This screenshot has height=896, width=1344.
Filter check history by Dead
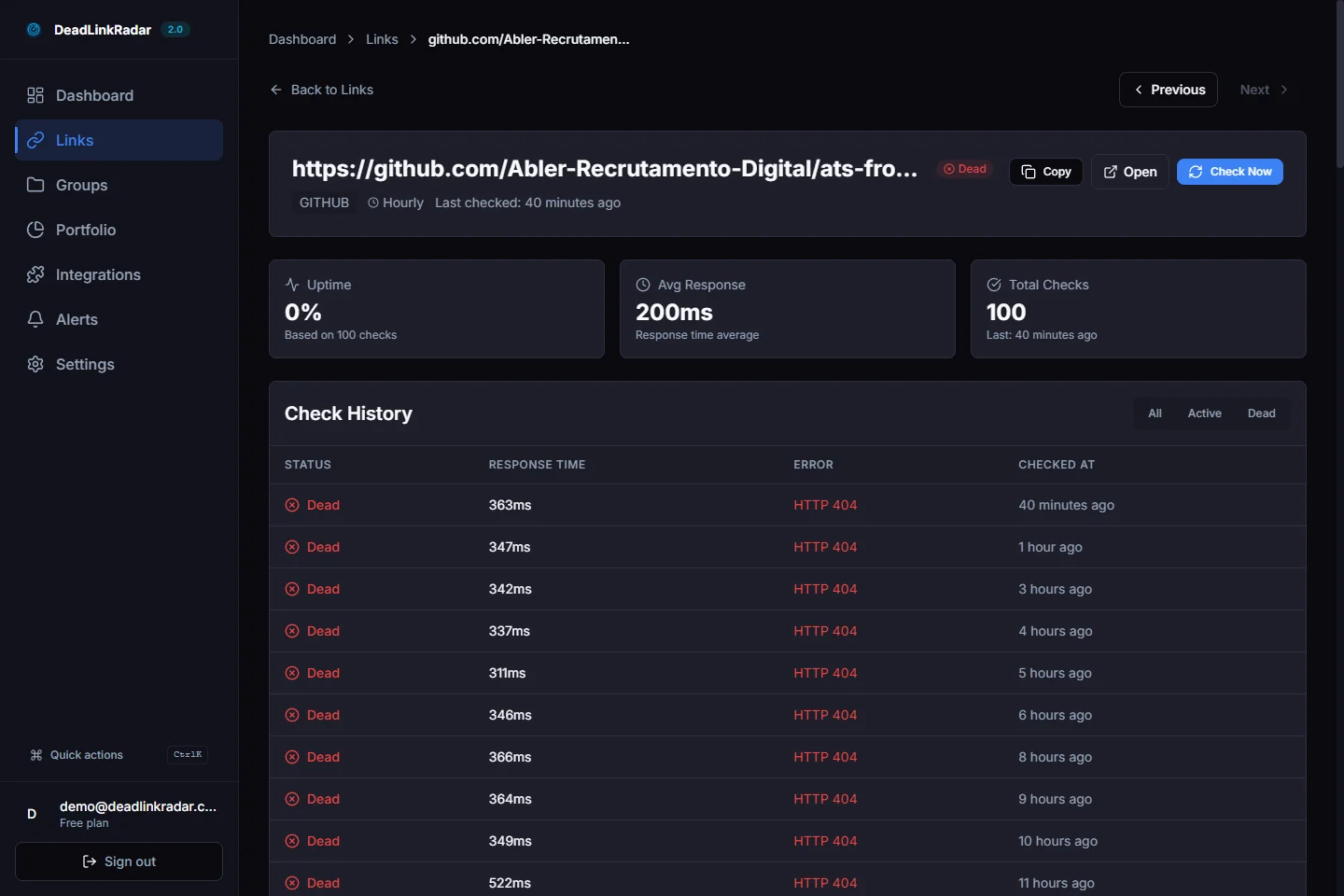(1261, 413)
